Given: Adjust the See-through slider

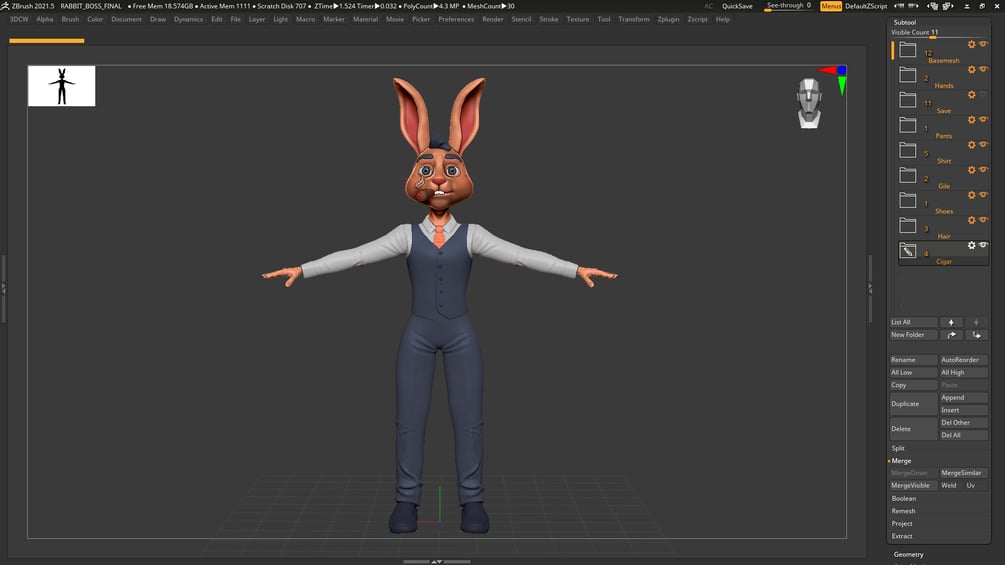Looking at the screenshot, I should (x=788, y=6).
